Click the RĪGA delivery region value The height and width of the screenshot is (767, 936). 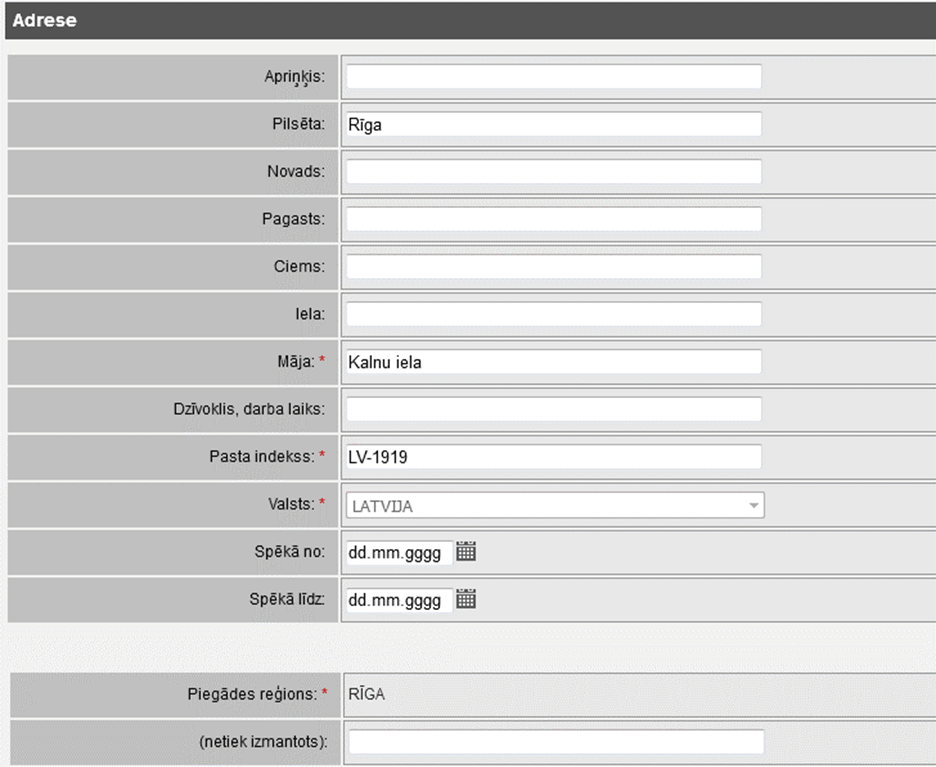(x=366, y=695)
